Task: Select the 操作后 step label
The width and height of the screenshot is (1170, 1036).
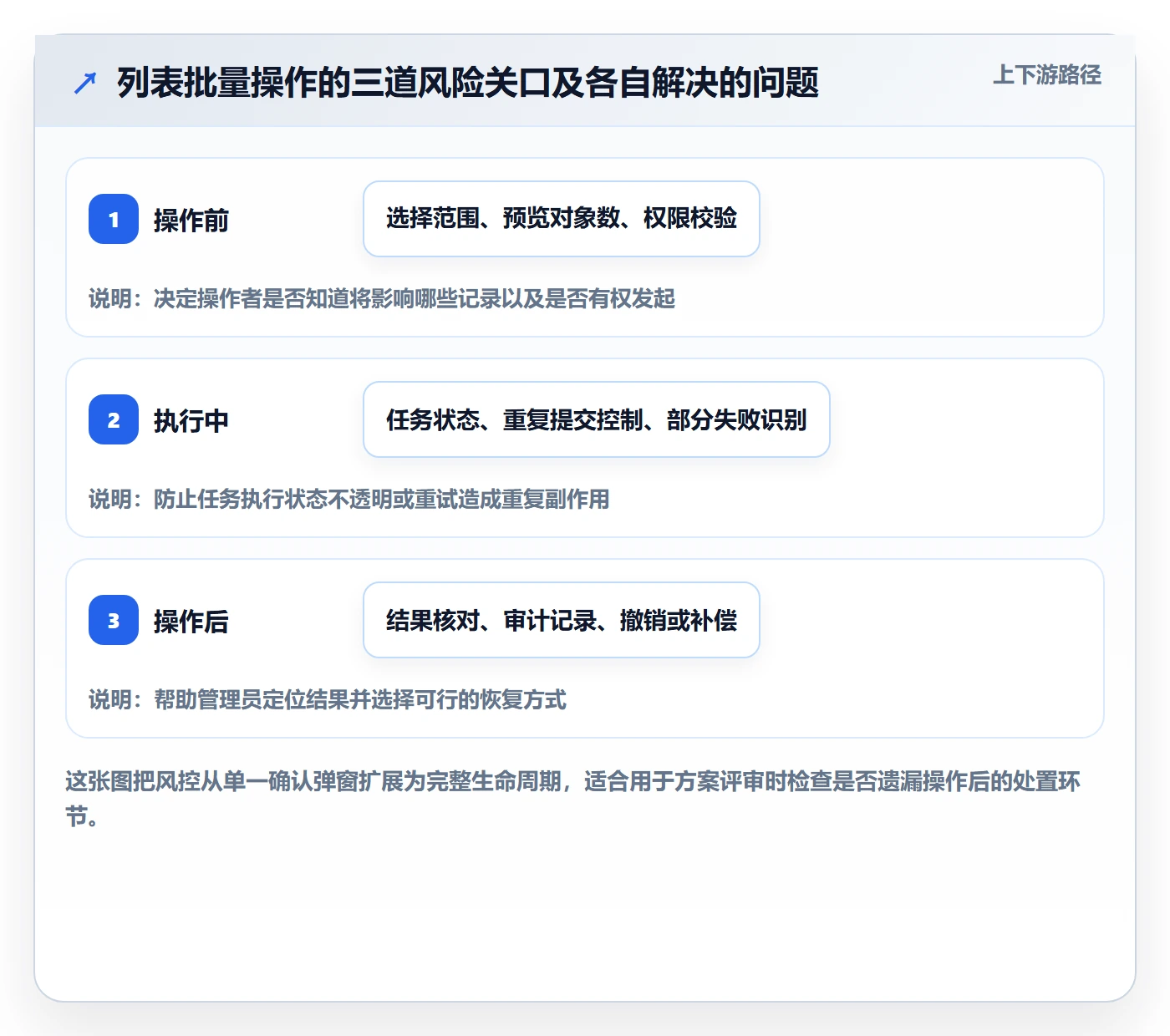Action: 191,622
